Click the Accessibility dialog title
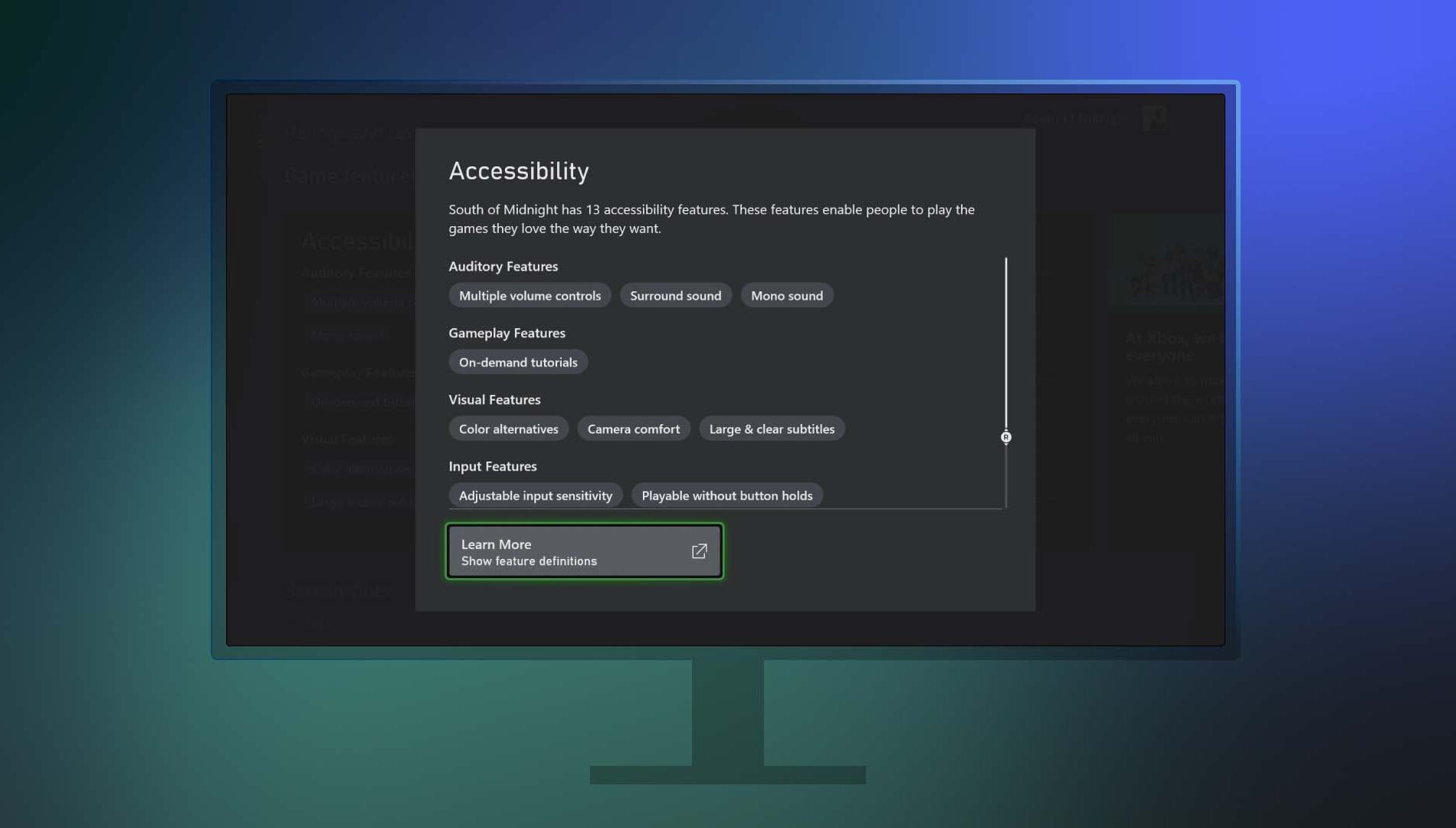 518,171
